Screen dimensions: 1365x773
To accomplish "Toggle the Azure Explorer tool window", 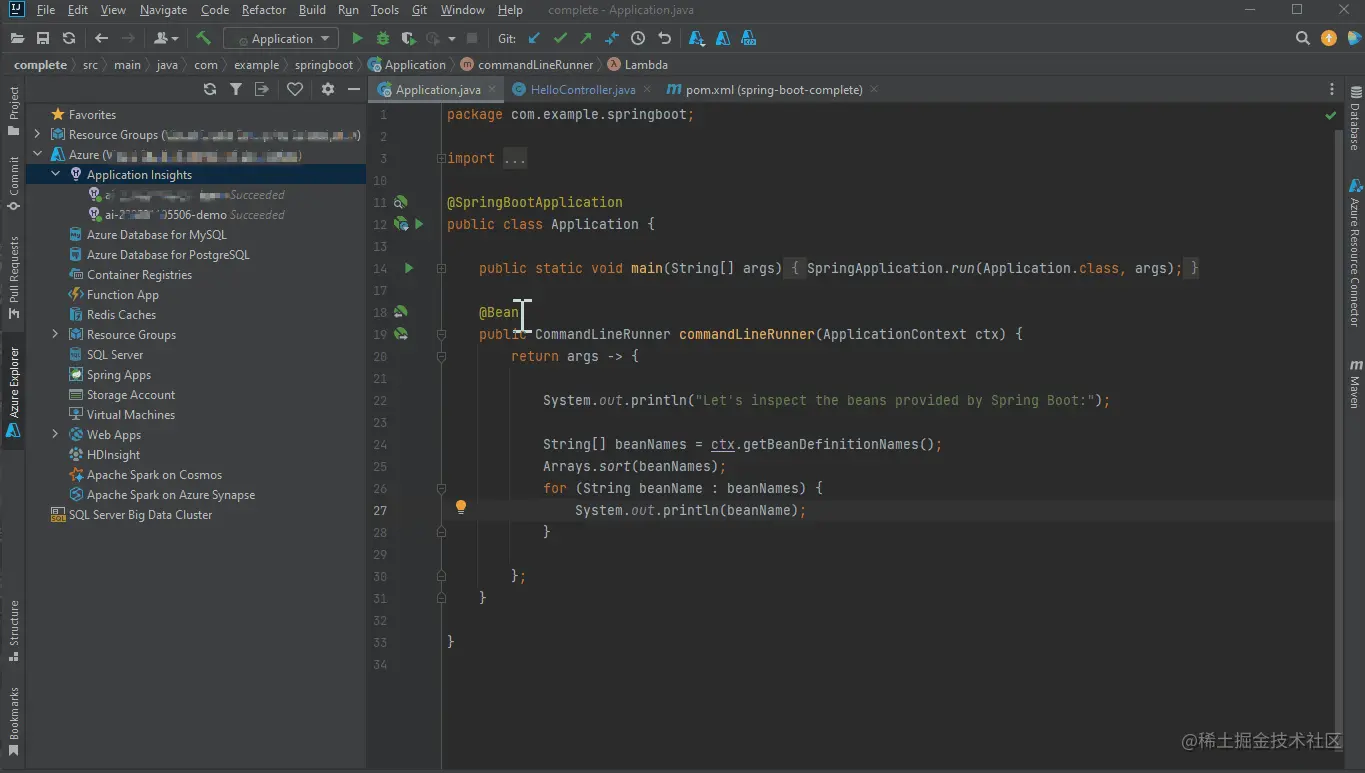I will coord(13,392).
